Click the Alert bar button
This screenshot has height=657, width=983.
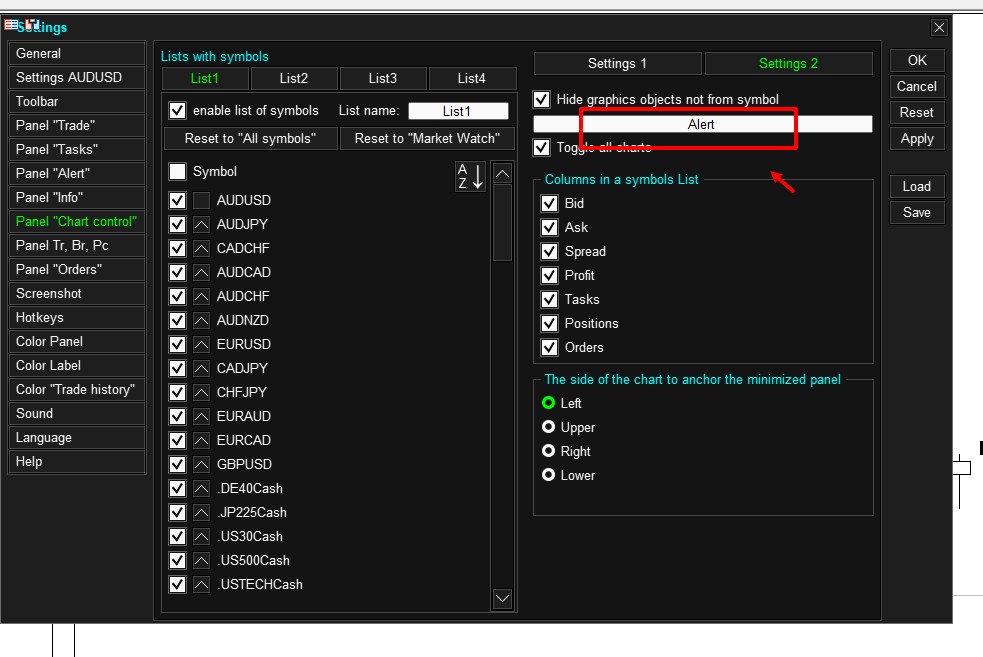pyautogui.click(x=703, y=124)
